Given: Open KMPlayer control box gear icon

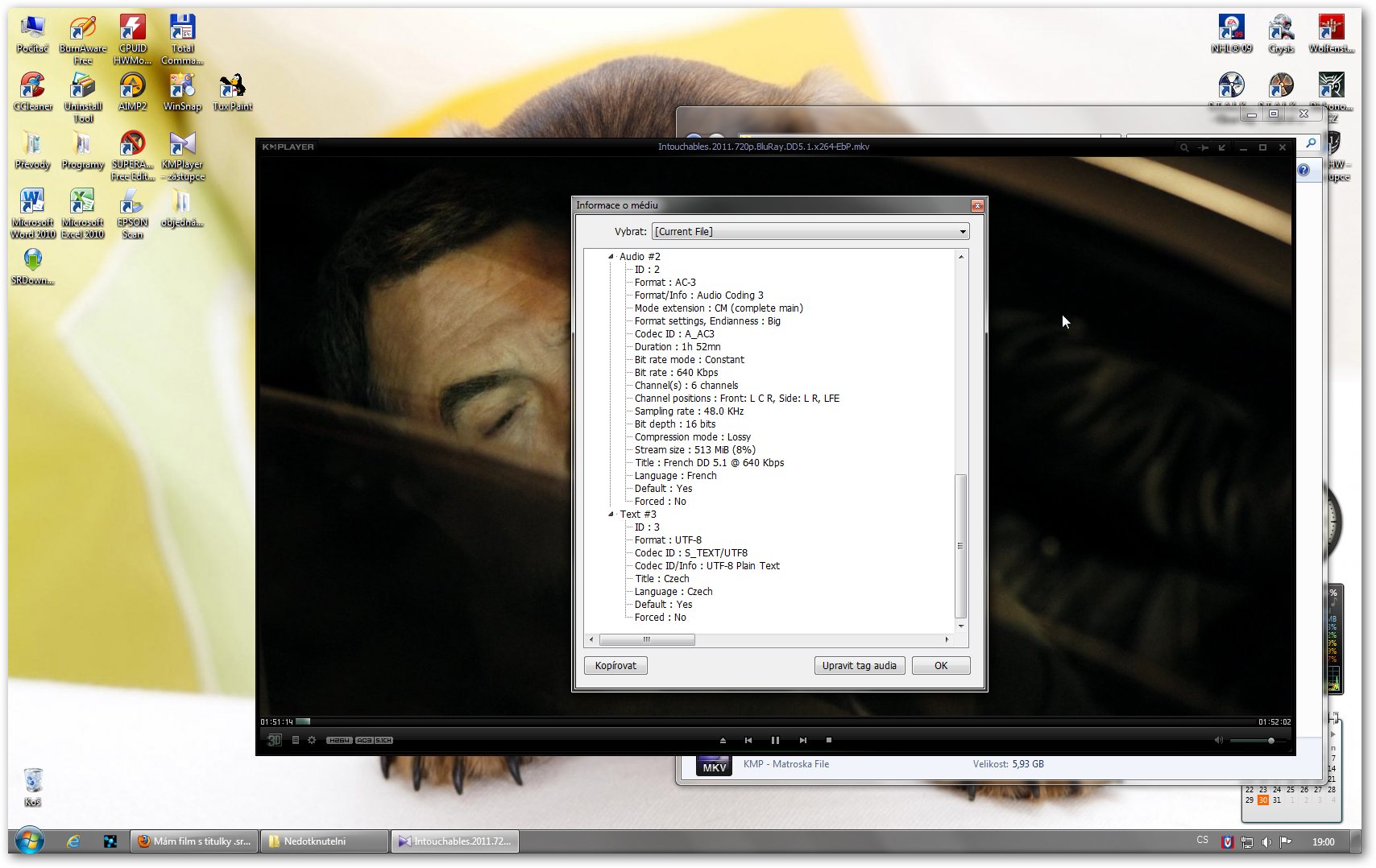Looking at the screenshot, I should click(x=312, y=740).
